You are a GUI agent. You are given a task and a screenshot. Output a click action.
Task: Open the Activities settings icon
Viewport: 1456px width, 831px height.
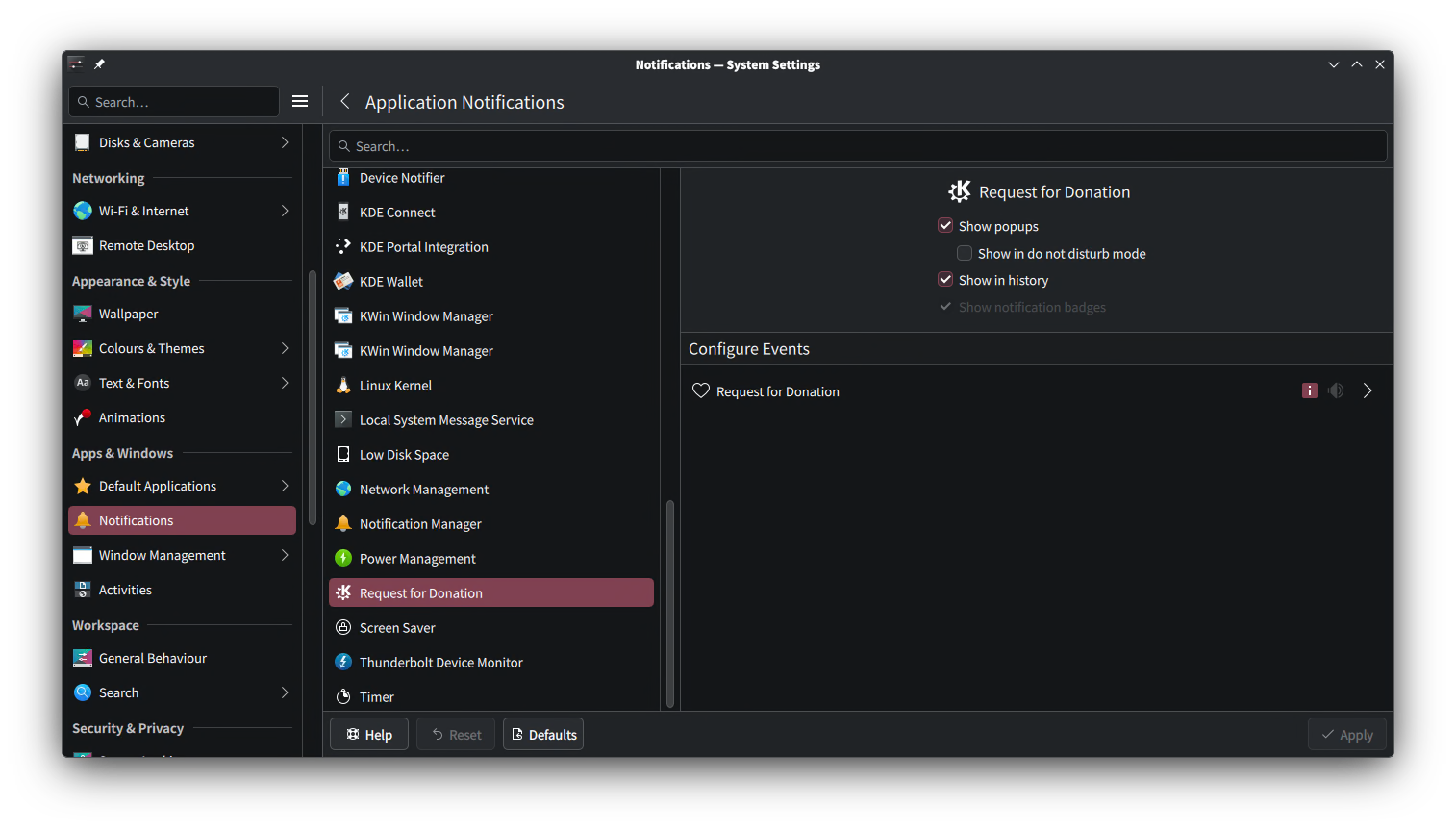tap(83, 590)
